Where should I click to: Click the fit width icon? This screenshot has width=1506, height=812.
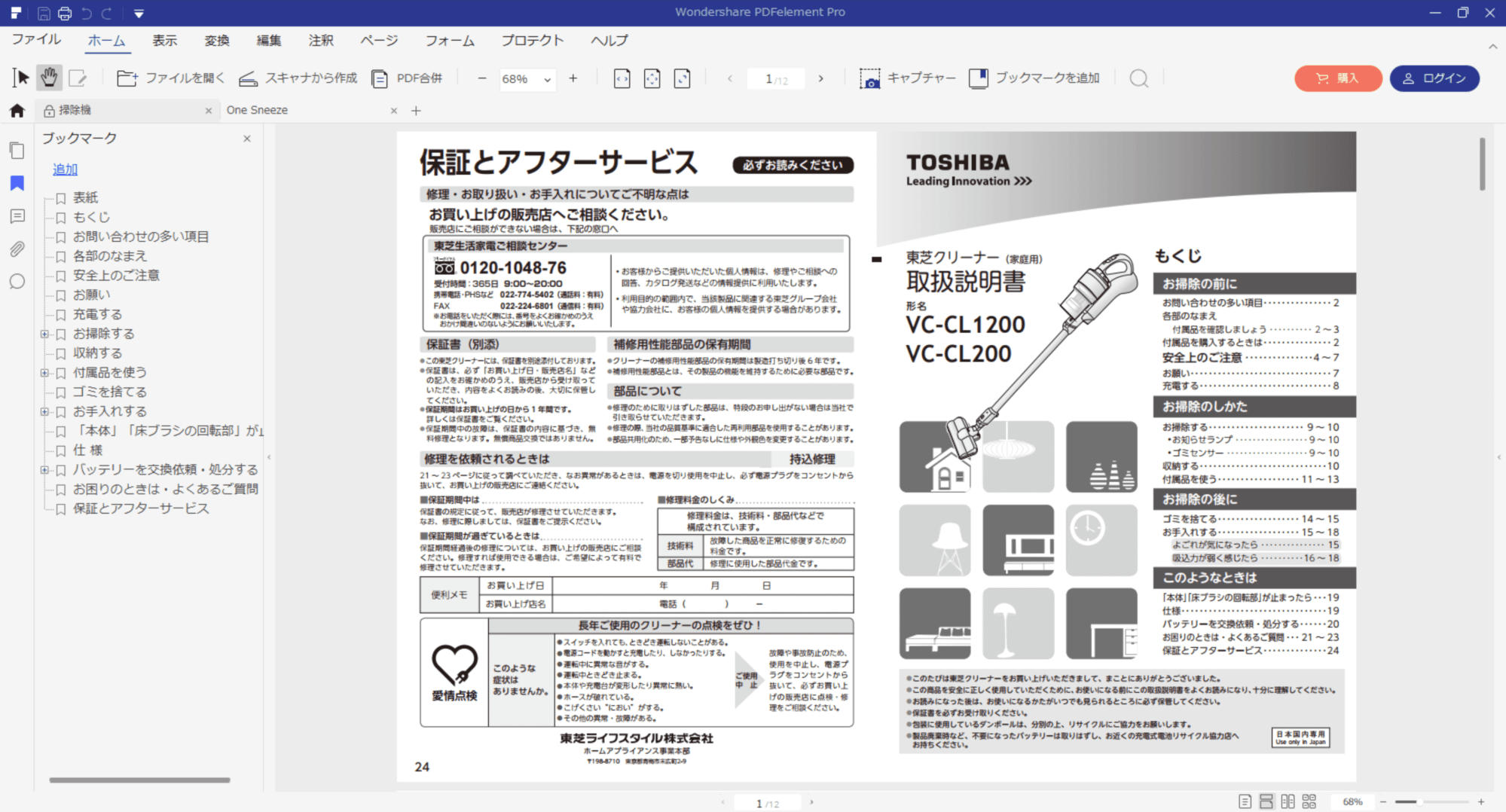(x=622, y=78)
